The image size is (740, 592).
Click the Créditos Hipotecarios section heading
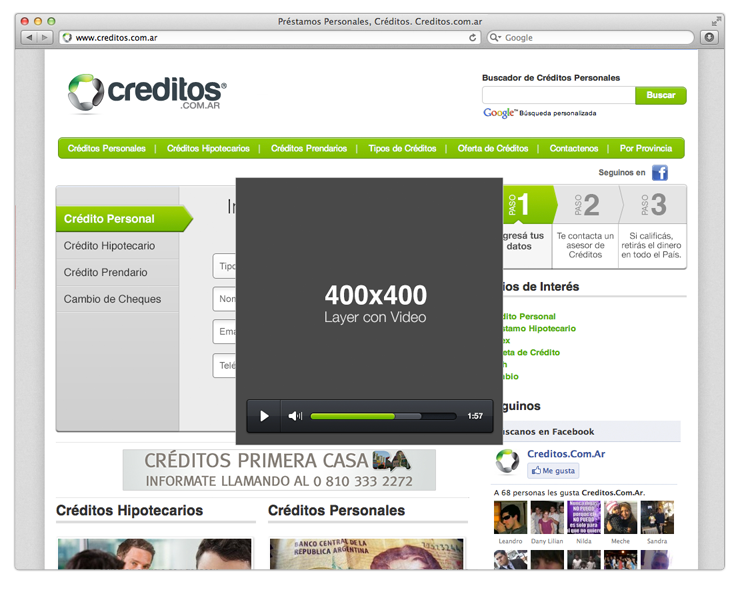click(x=129, y=510)
